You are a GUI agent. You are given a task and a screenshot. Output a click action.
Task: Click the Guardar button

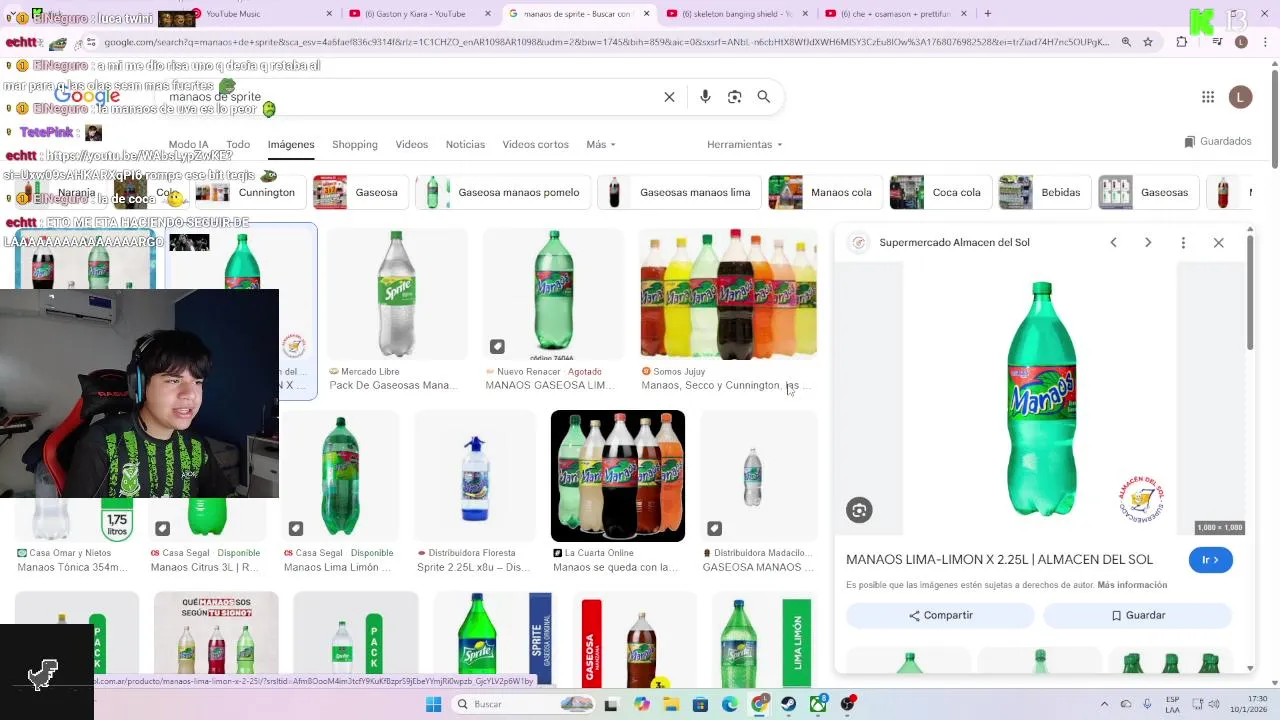pos(1138,615)
